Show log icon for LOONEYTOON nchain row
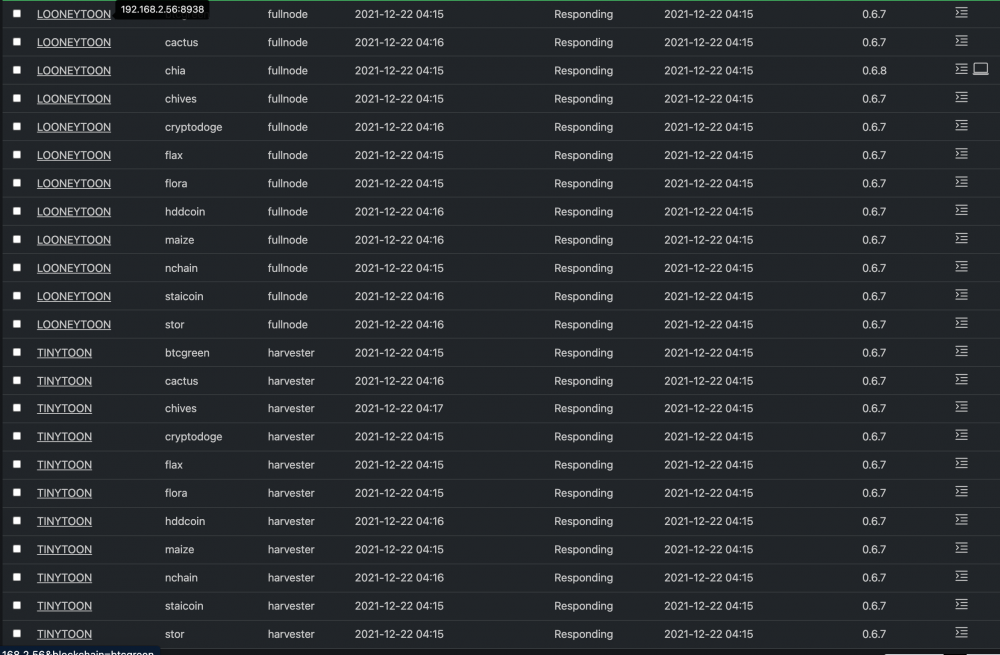The width and height of the screenshot is (1000, 655). [961, 266]
